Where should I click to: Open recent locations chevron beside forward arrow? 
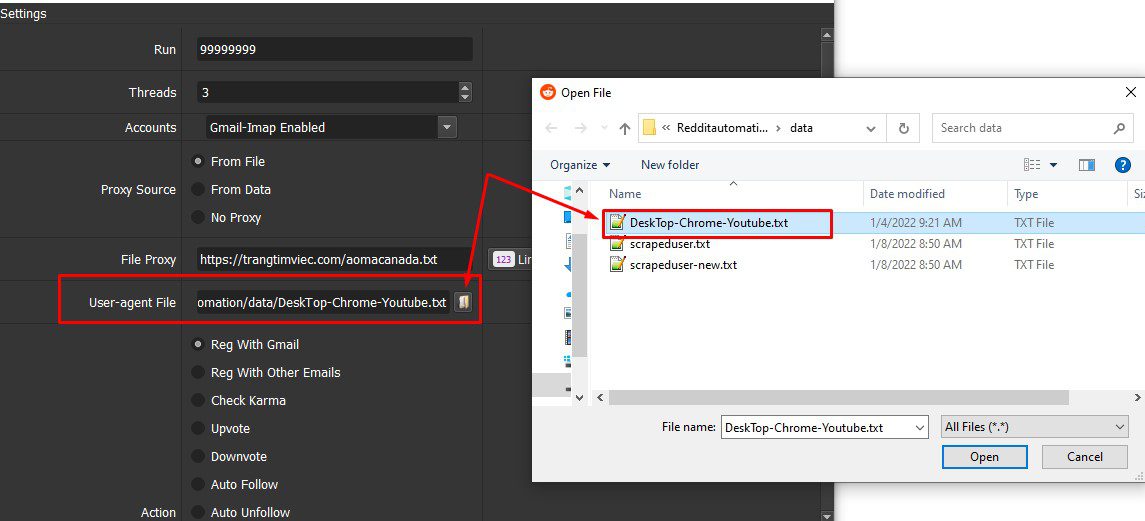[x=603, y=128]
